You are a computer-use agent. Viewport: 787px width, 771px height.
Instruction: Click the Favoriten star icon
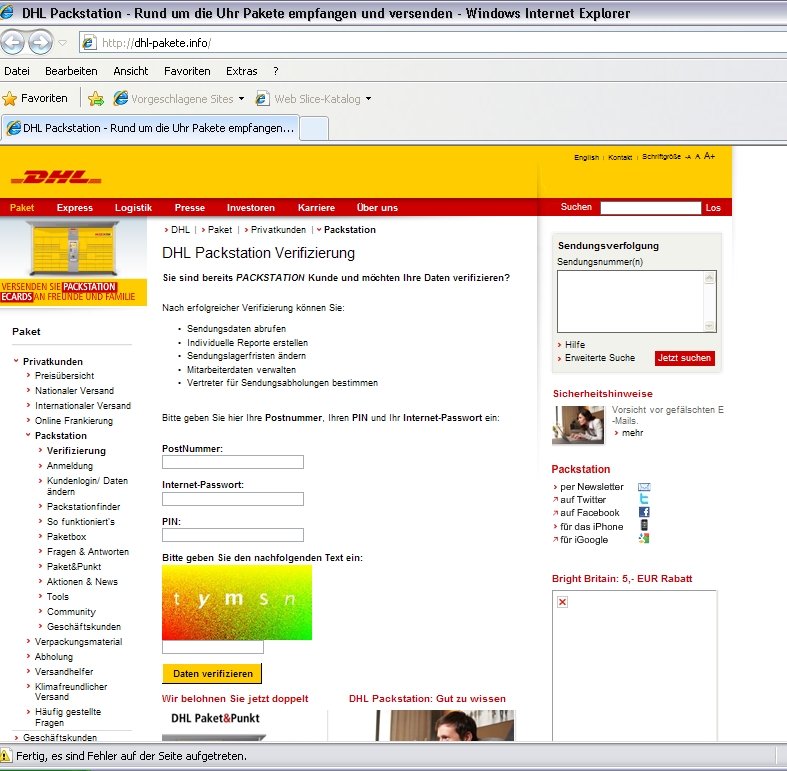point(10,98)
